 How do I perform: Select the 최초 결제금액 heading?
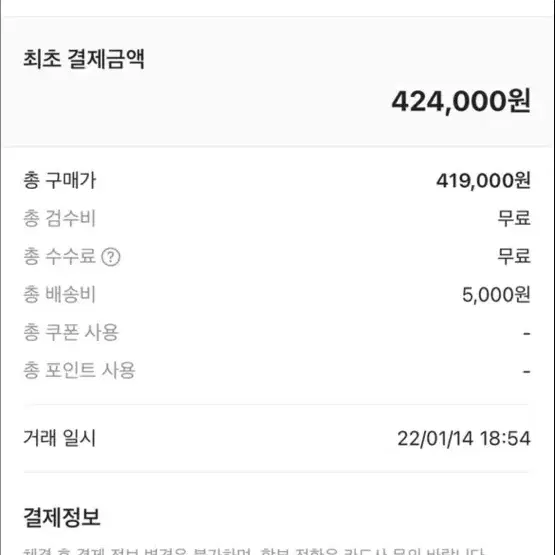coord(84,59)
